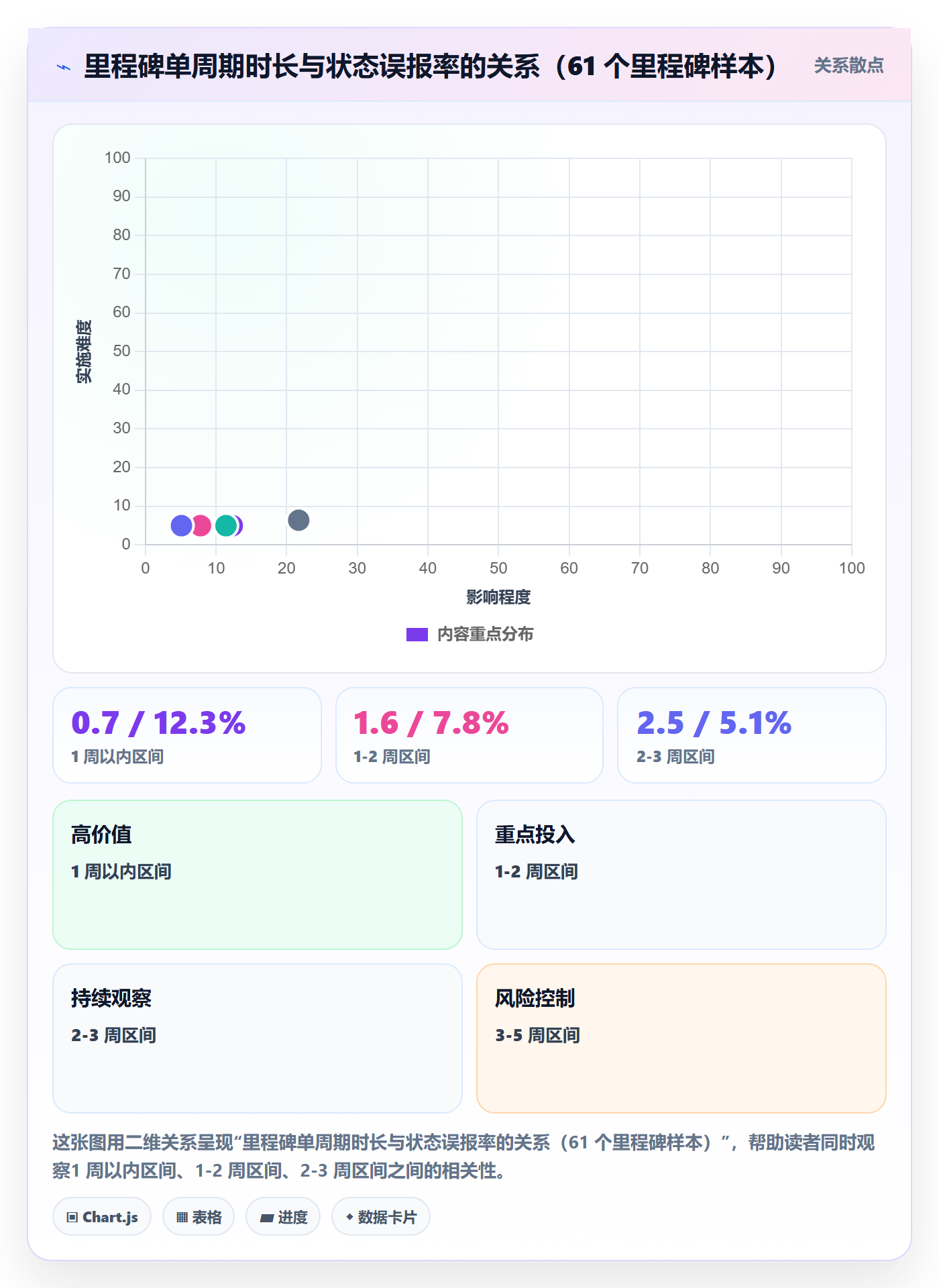Click the grid icon in the 表格 chip
Image resolution: width=939 pixels, height=1288 pixels.
[182, 1218]
